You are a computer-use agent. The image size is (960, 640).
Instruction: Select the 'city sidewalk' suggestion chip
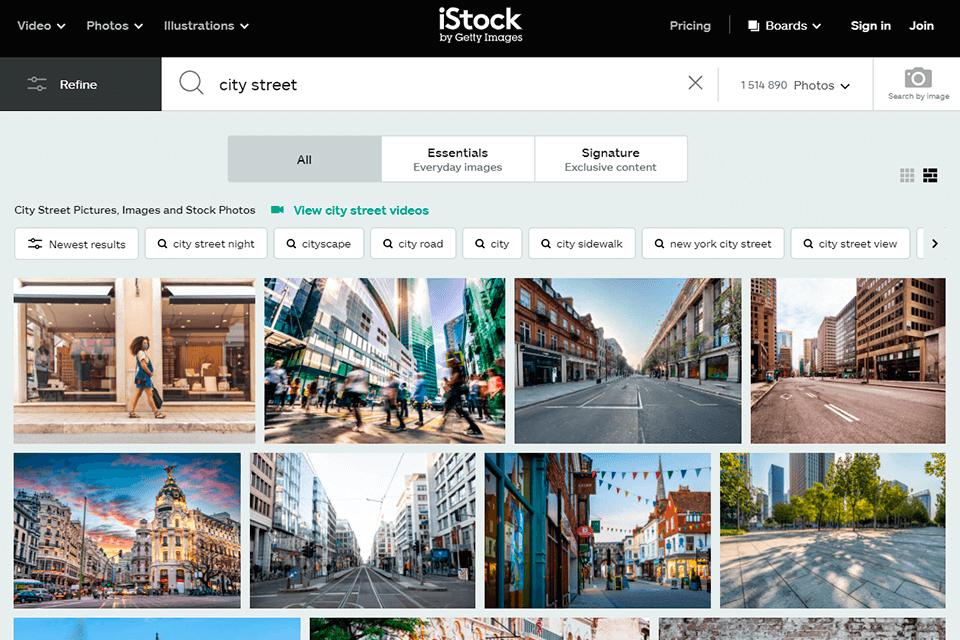(582, 244)
